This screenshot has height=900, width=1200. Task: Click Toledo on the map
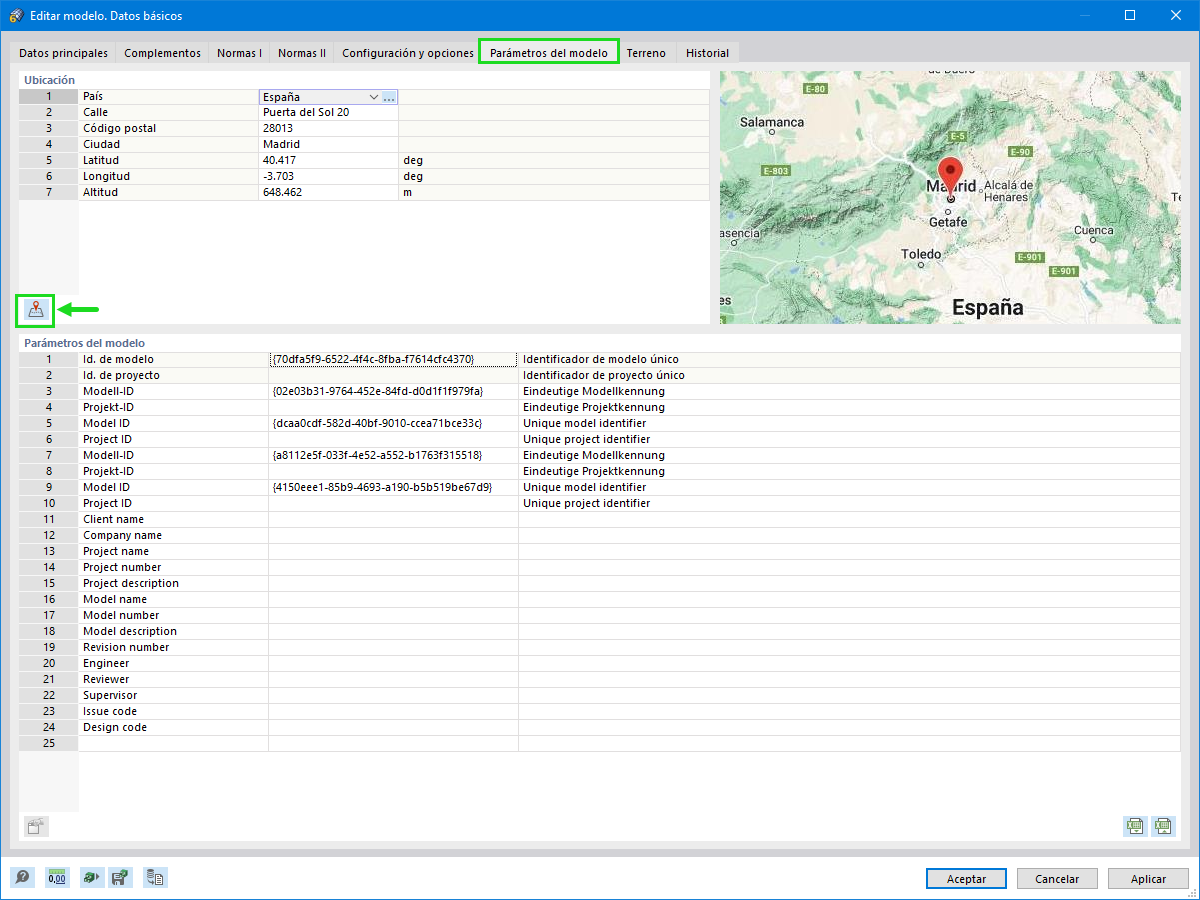click(921, 254)
